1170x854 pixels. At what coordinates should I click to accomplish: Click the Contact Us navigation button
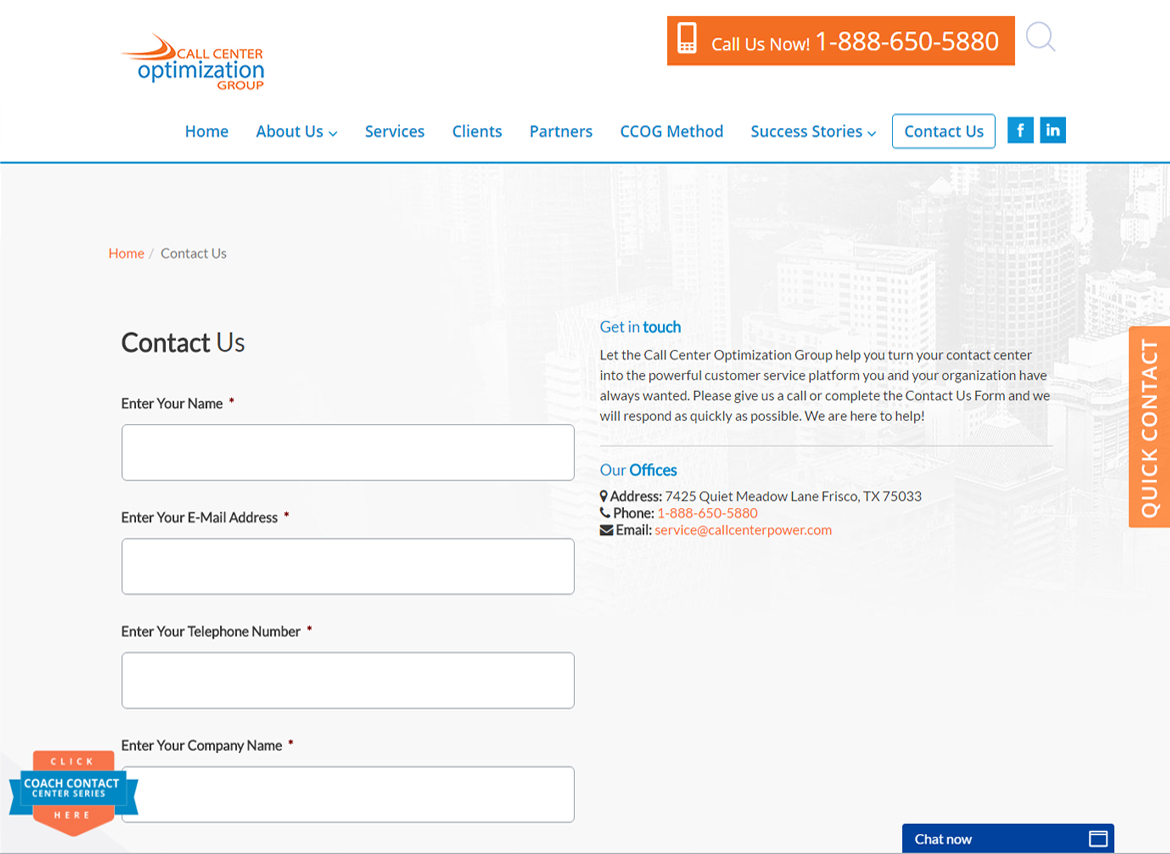click(943, 131)
